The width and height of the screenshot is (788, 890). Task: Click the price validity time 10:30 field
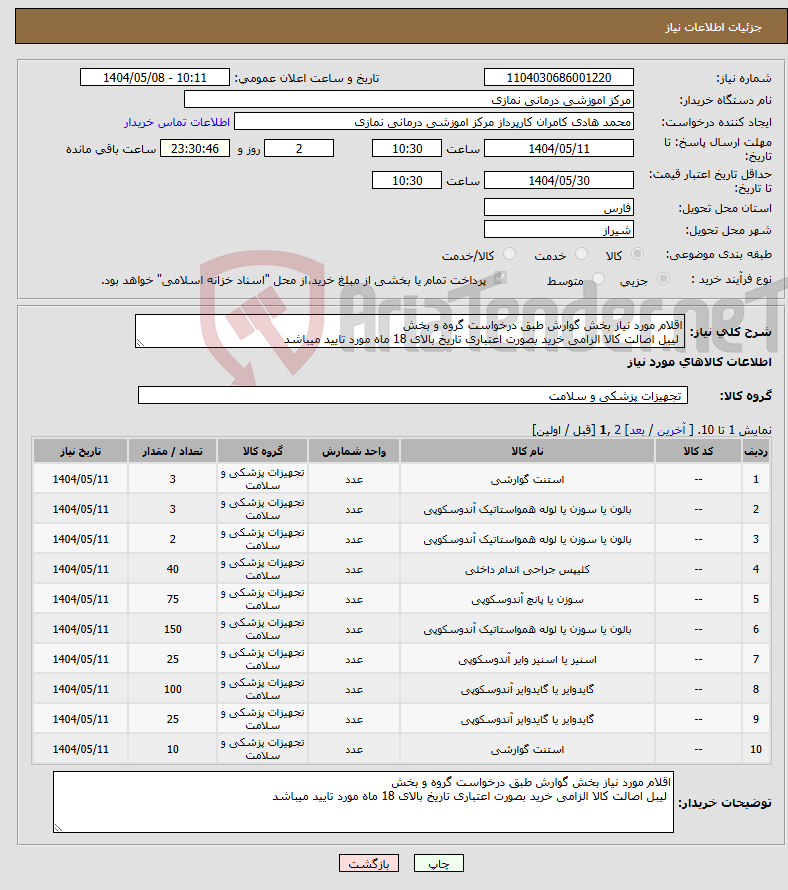(406, 180)
